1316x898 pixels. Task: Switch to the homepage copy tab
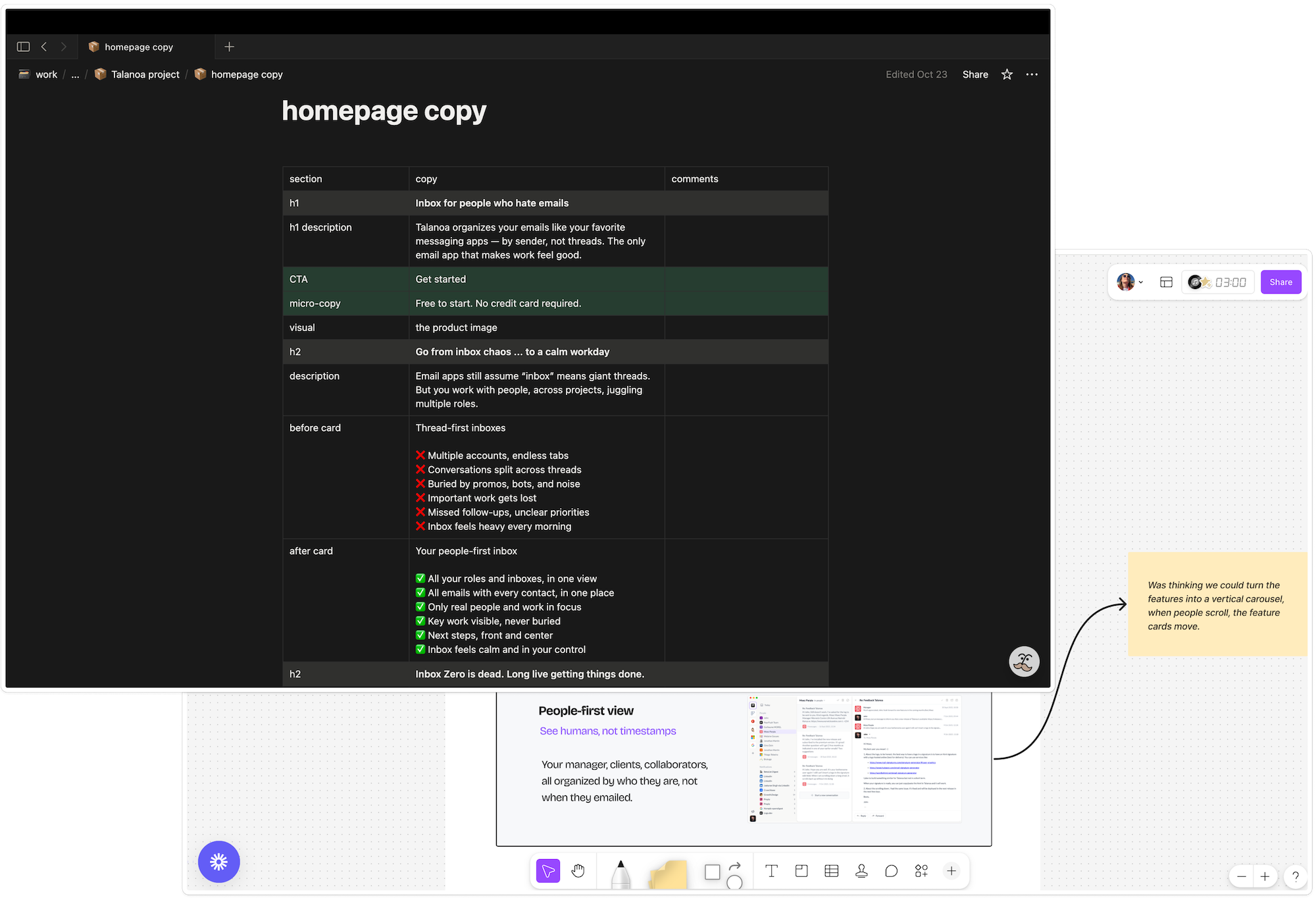pyautogui.click(x=138, y=47)
